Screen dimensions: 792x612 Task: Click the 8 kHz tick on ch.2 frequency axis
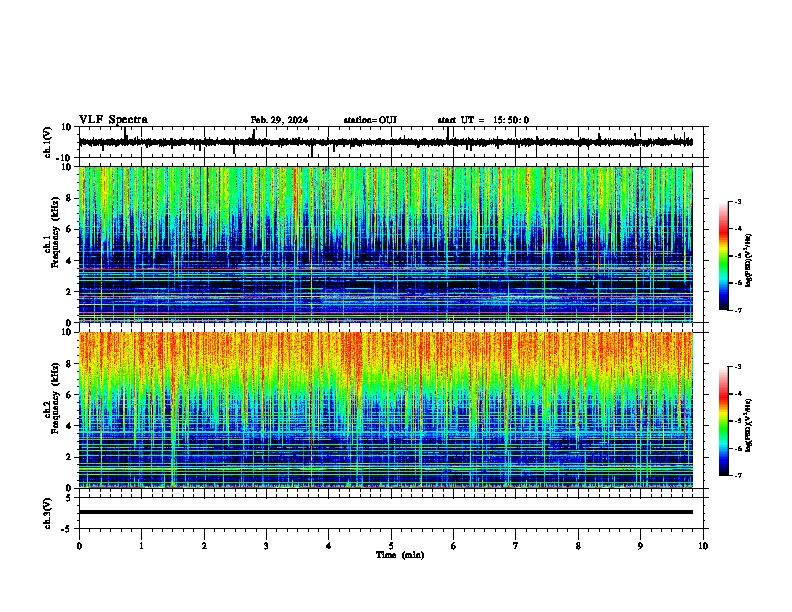point(69,364)
